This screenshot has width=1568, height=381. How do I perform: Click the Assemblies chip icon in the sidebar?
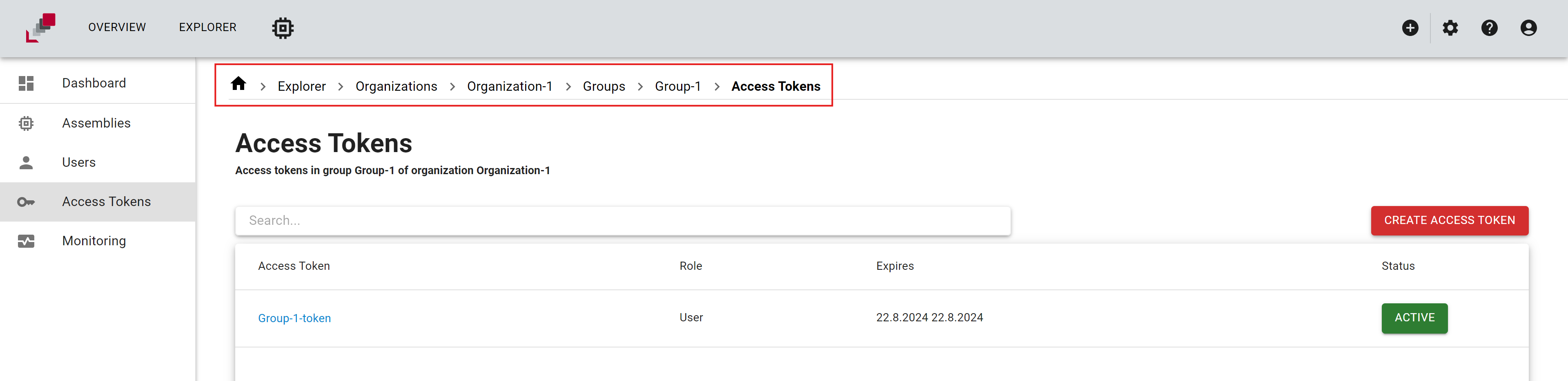26,123
